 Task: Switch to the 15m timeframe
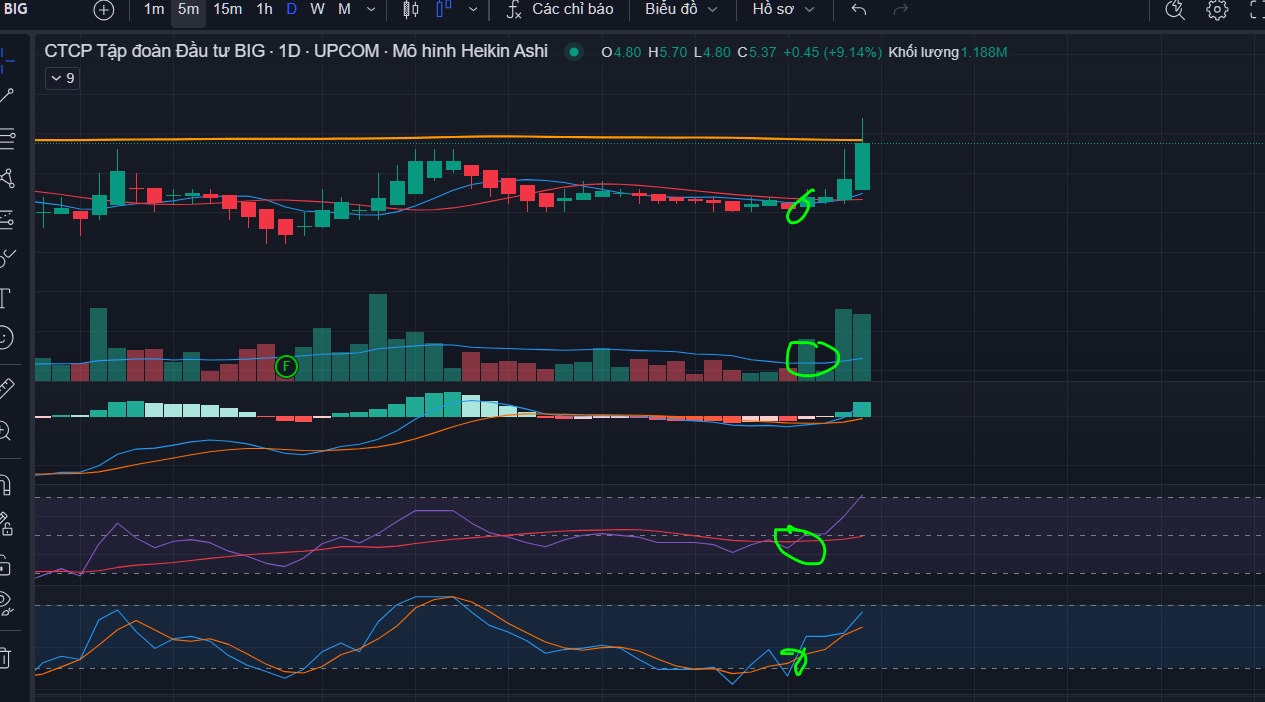coord(227,9)
